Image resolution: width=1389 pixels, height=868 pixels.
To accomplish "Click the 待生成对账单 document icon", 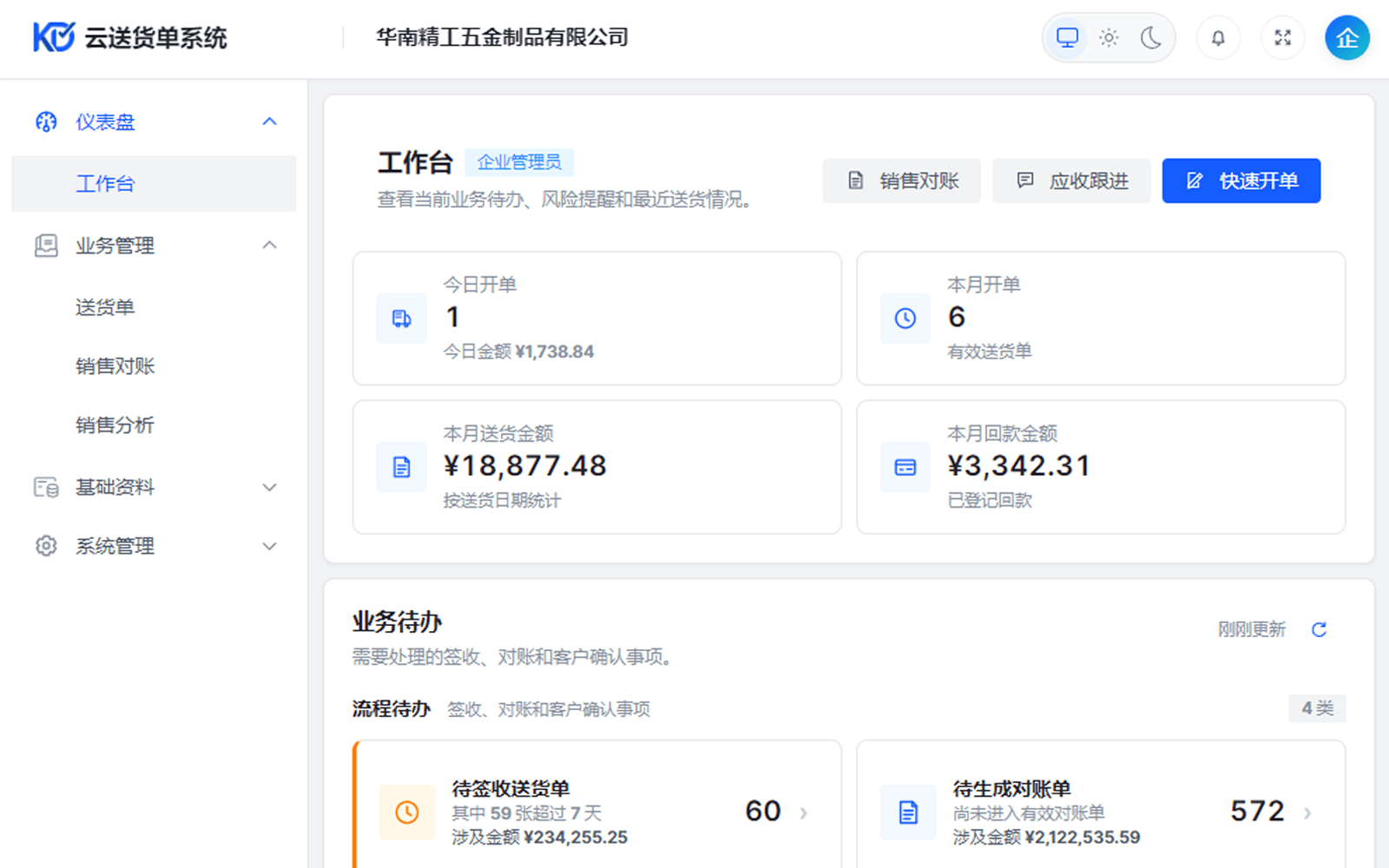I will tap(908, 812).
